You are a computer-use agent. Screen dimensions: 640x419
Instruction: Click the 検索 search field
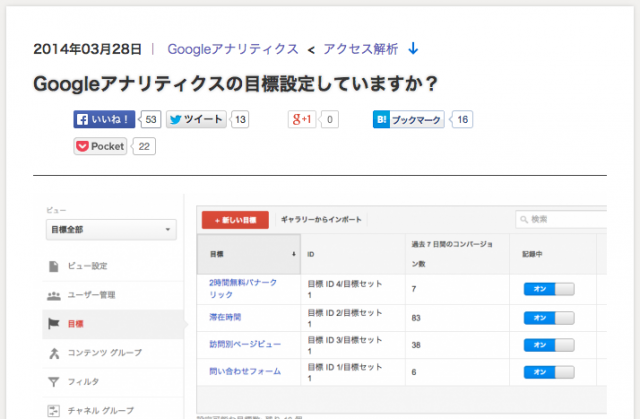561,219
